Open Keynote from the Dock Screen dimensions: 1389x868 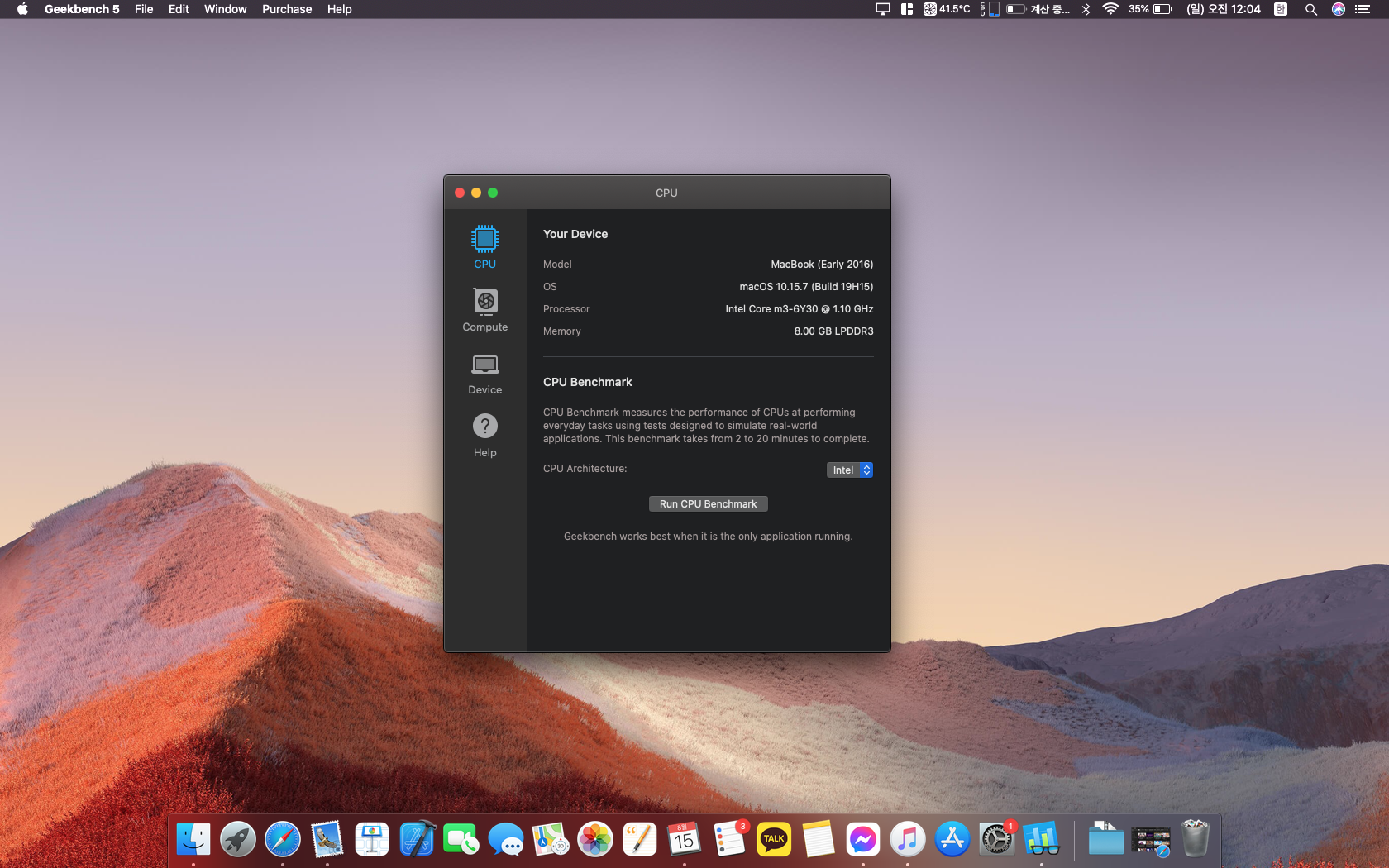372,840
